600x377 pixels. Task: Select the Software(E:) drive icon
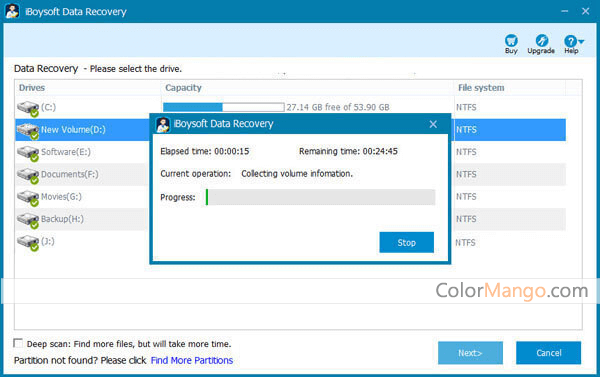coord(28,153)
